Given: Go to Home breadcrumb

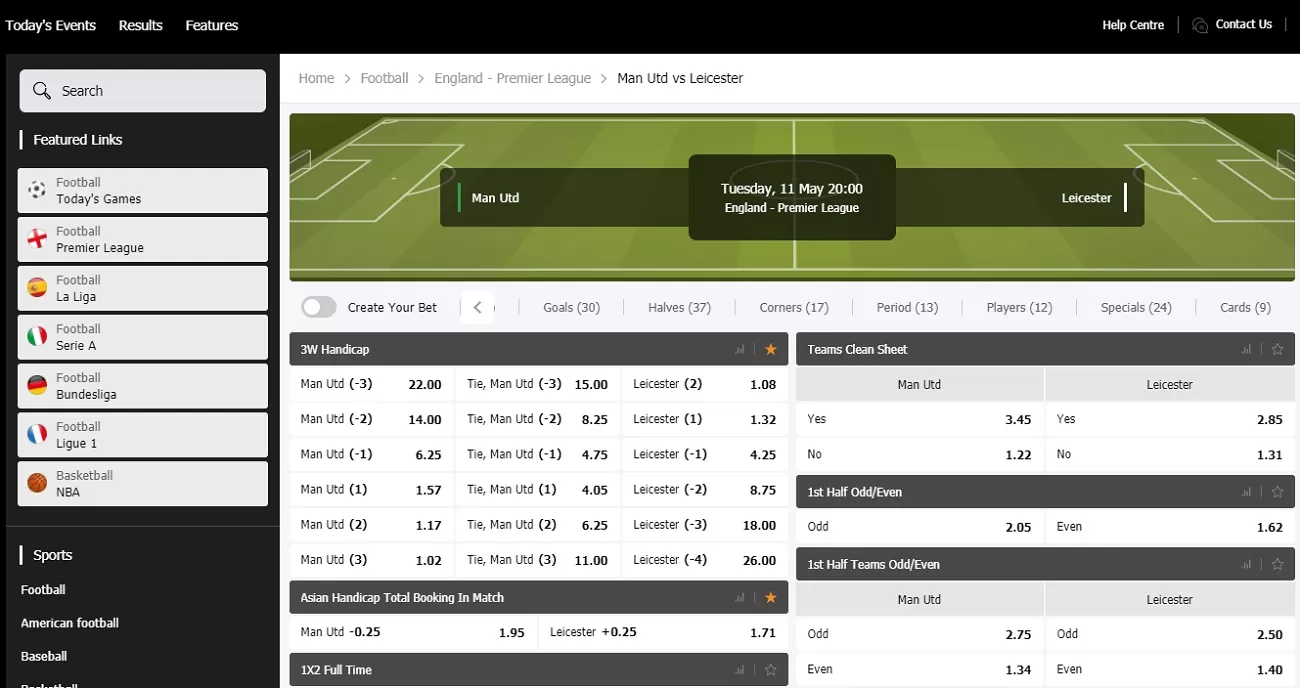Looking at the screenshot, I should [316, 78].
